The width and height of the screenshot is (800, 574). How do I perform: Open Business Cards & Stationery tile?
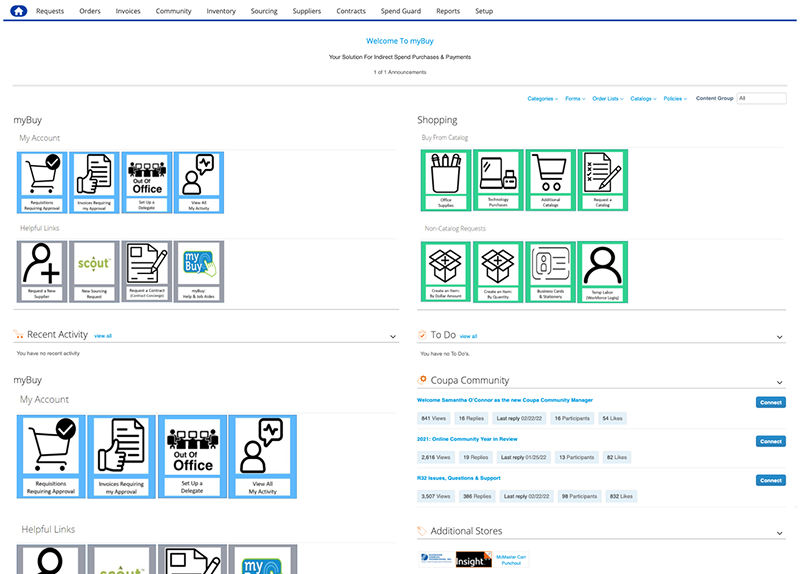pos(550,271)
